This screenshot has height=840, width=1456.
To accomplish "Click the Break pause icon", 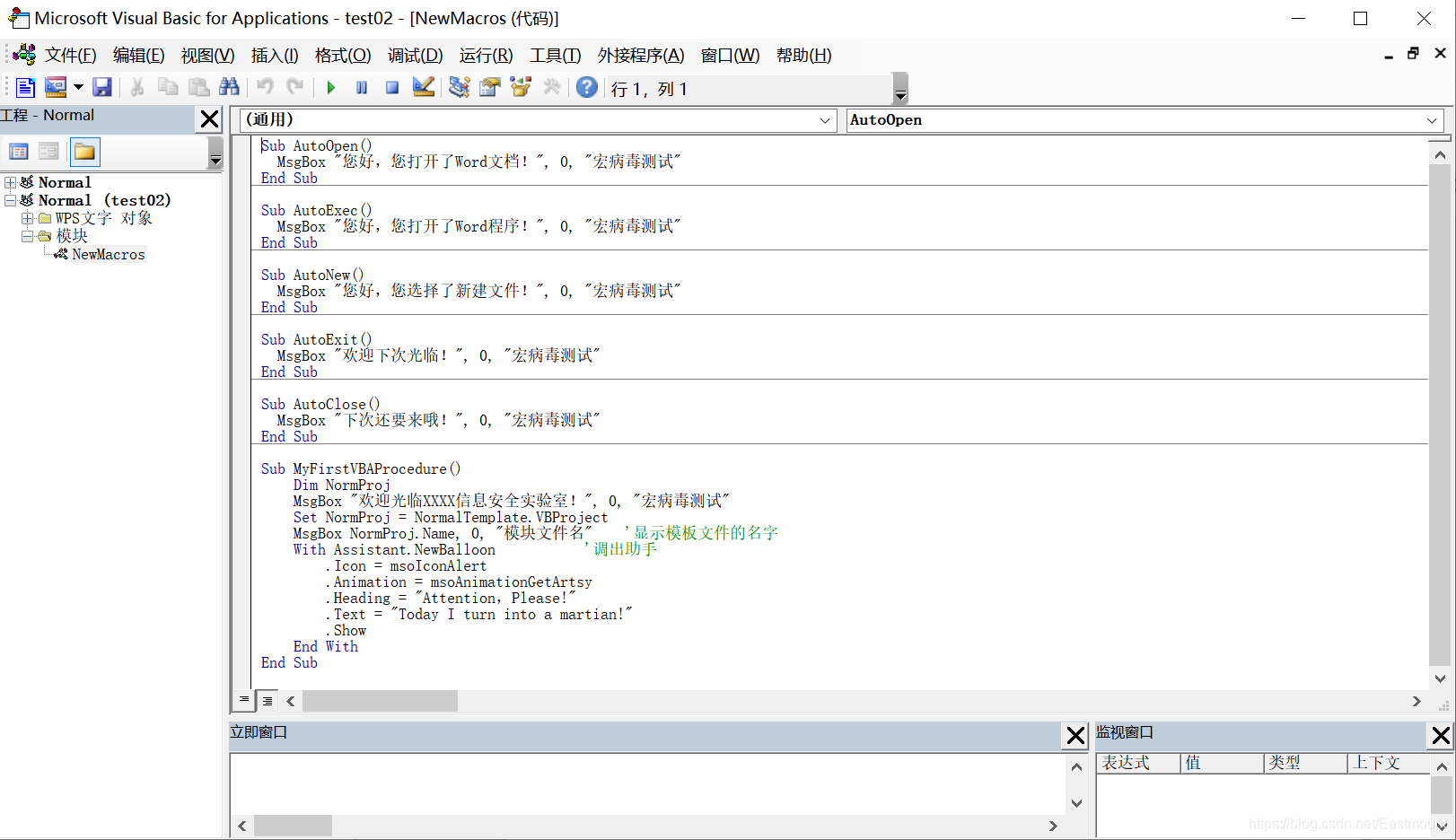I will pos(362,87).
